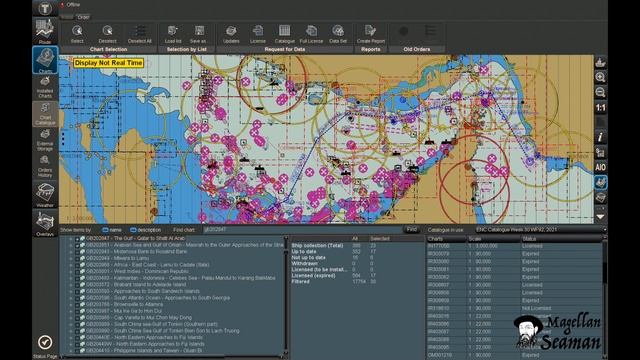Click the info (i) map tool

[600, 138]
